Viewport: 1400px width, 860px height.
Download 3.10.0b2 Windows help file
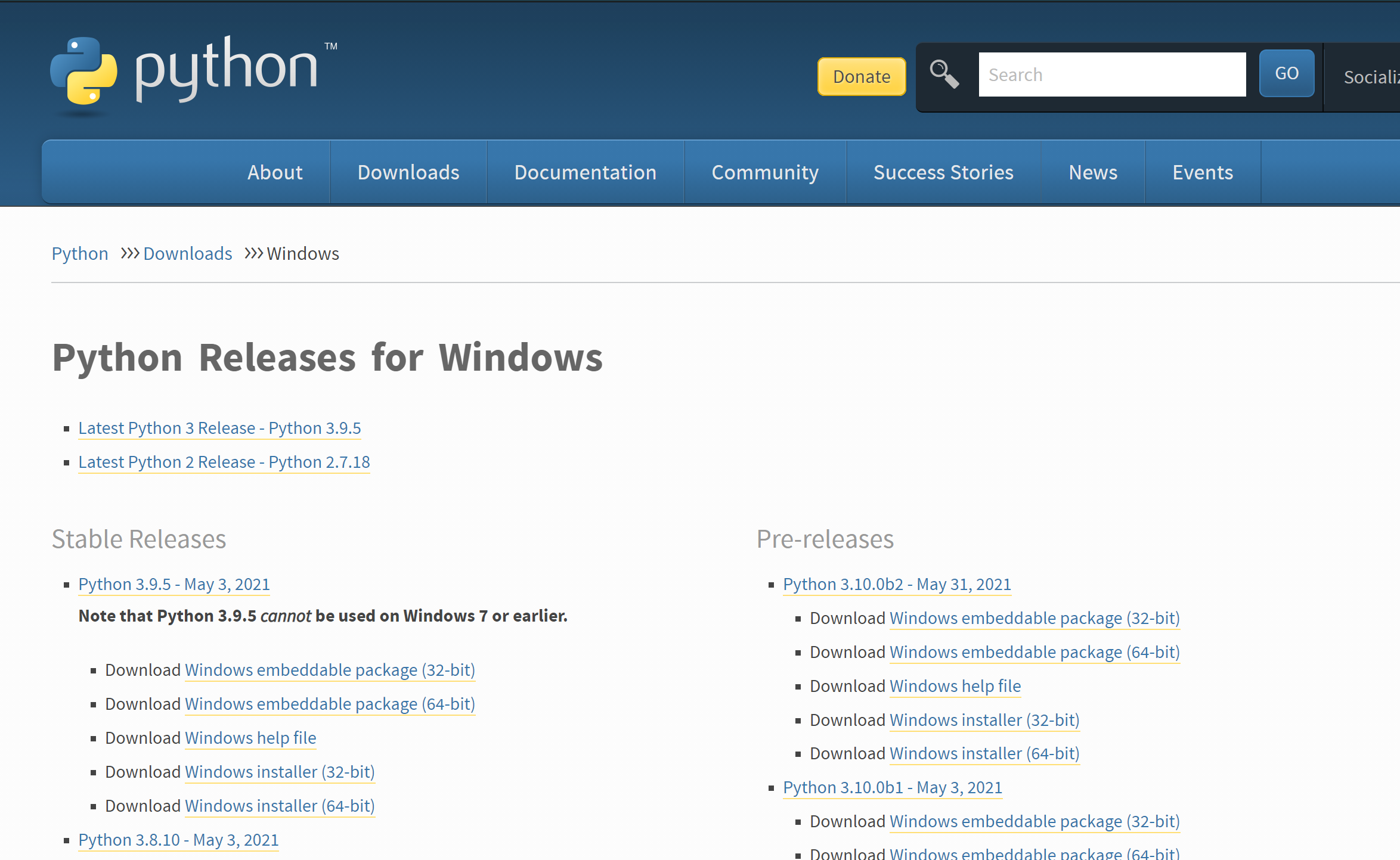(x=955, y=686)
